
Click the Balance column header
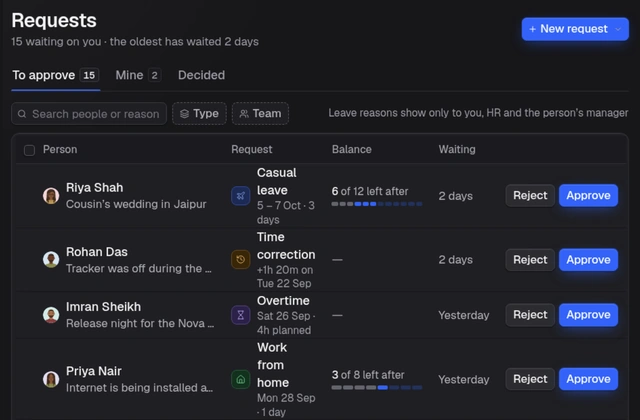351,150
